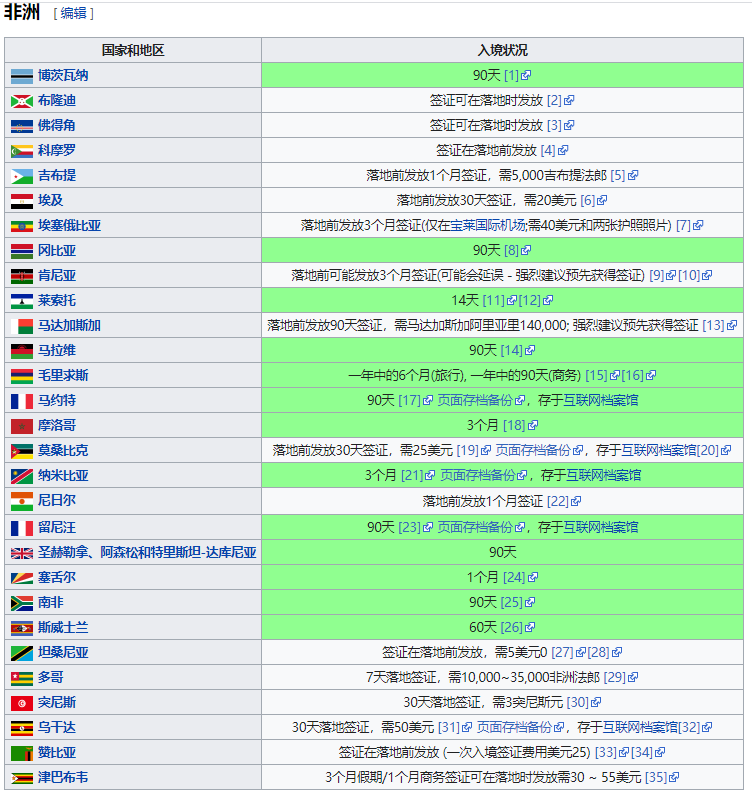Click the Egypt flag next to 埃及
This screenshot has width=752, height=796.
coord(22,201)
